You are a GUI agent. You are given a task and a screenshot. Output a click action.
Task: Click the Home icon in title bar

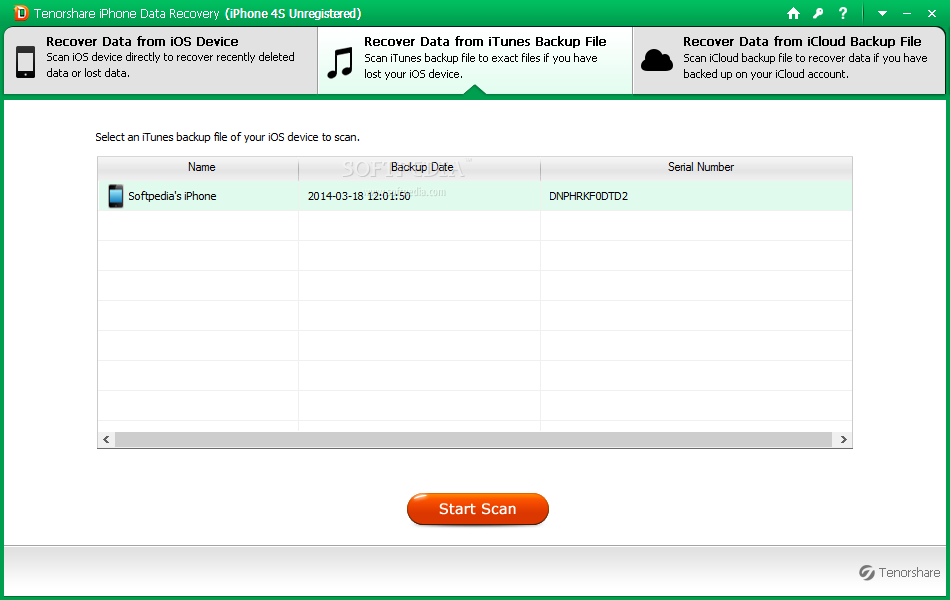pos(793,13)
